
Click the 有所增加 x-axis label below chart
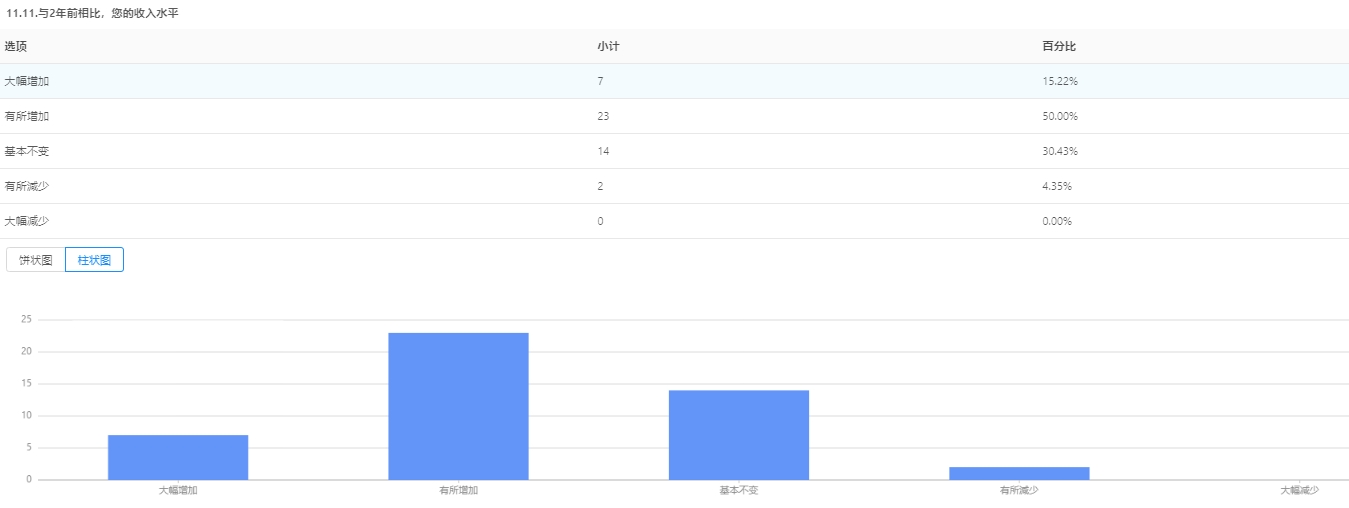[458, 491]
